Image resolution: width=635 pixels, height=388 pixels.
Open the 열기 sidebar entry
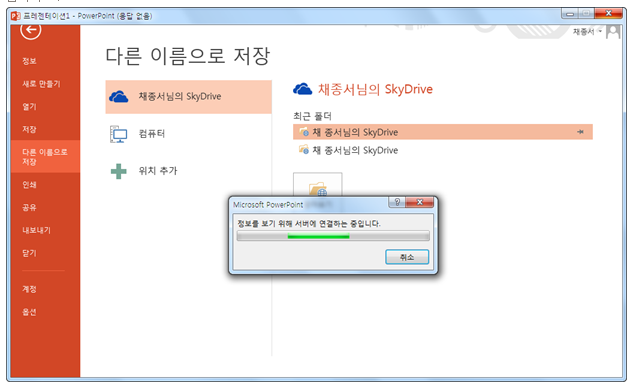click(x=29, y=107)
